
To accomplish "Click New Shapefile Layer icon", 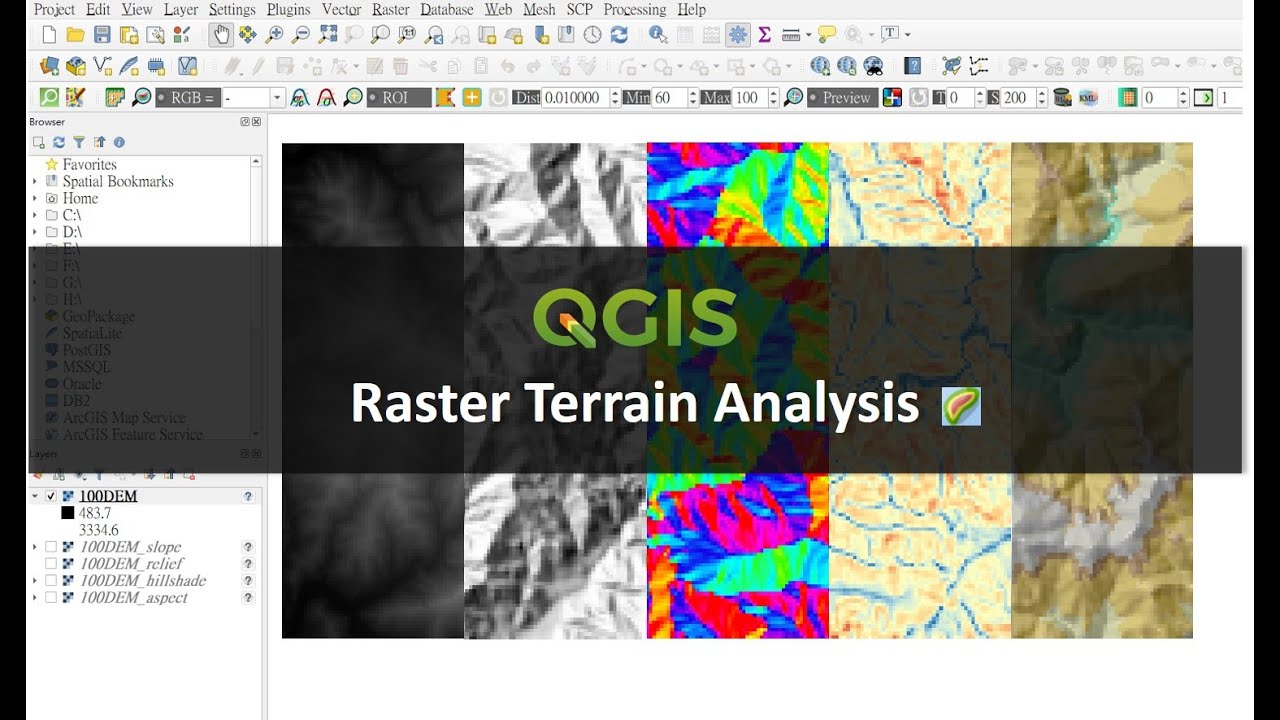I will click(102, 66).
